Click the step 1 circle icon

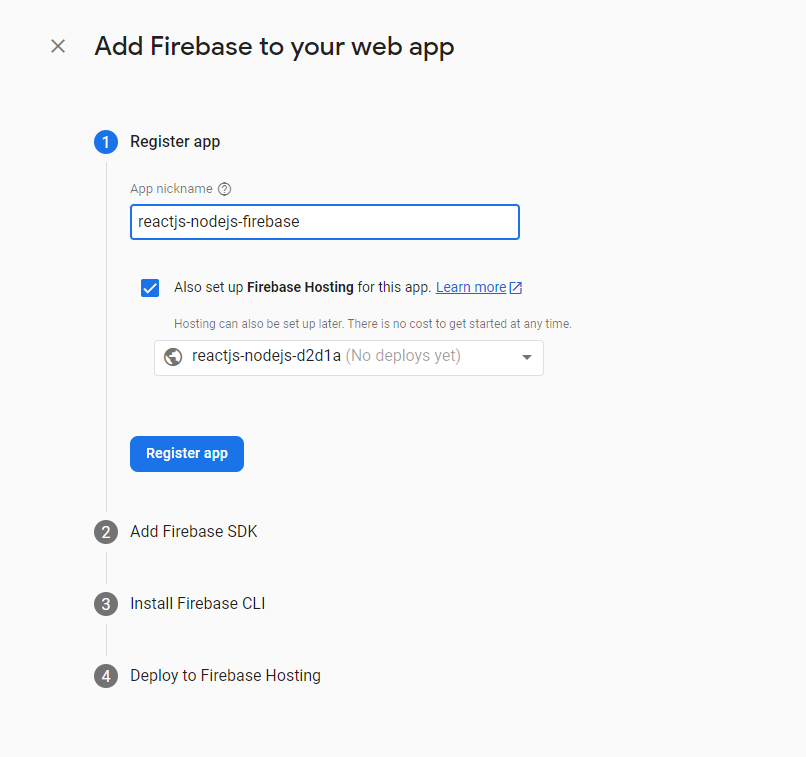105,142
